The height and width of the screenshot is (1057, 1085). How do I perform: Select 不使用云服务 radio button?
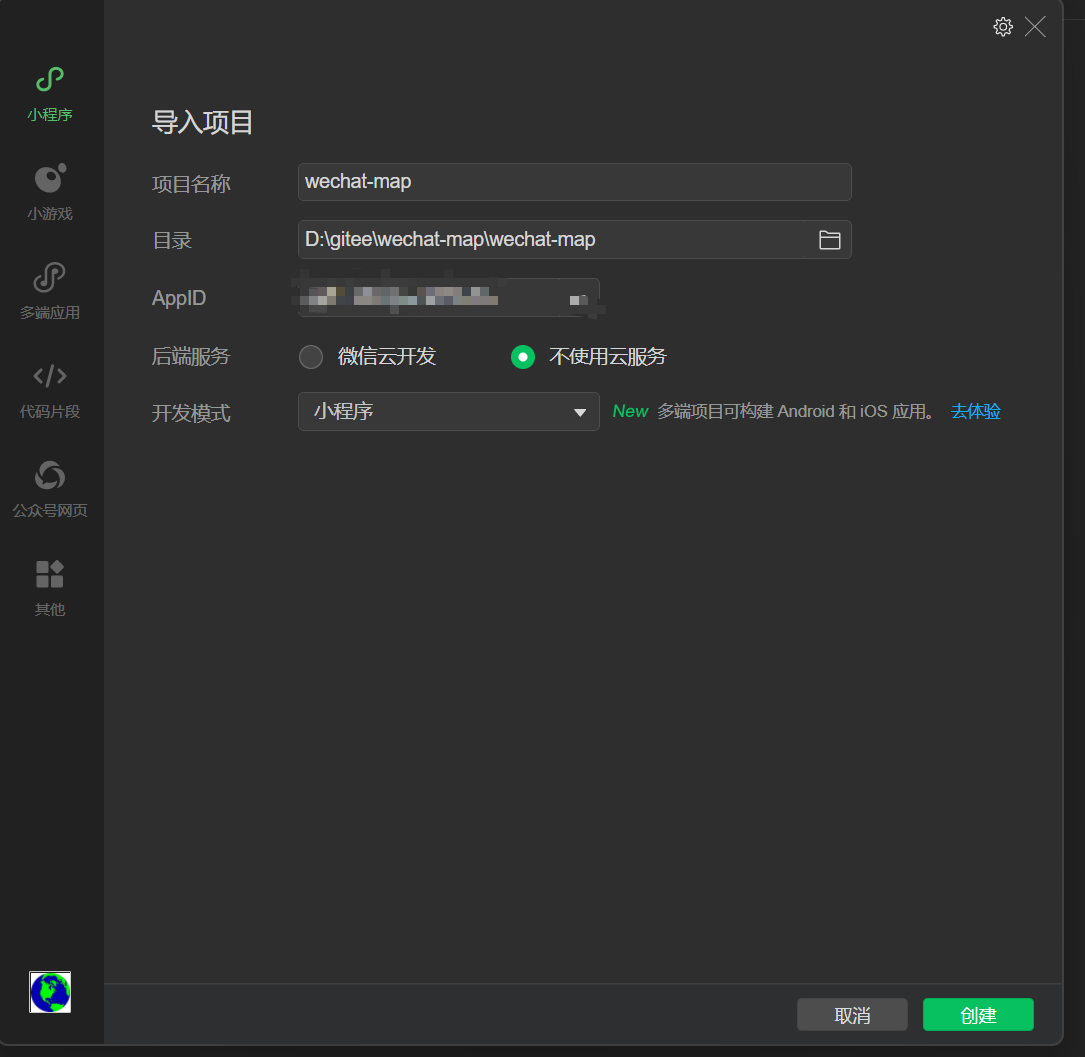coord(522,357)
